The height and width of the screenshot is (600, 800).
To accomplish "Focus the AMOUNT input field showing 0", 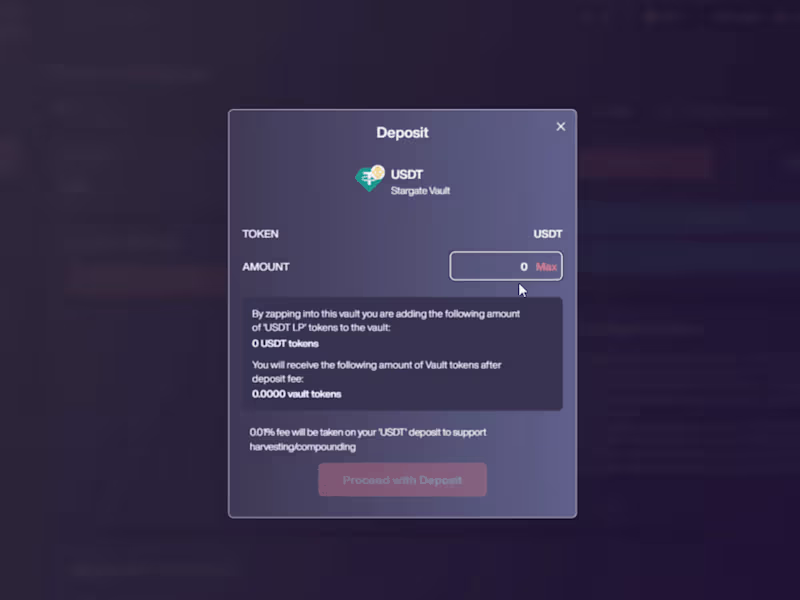I will [506, 266].
